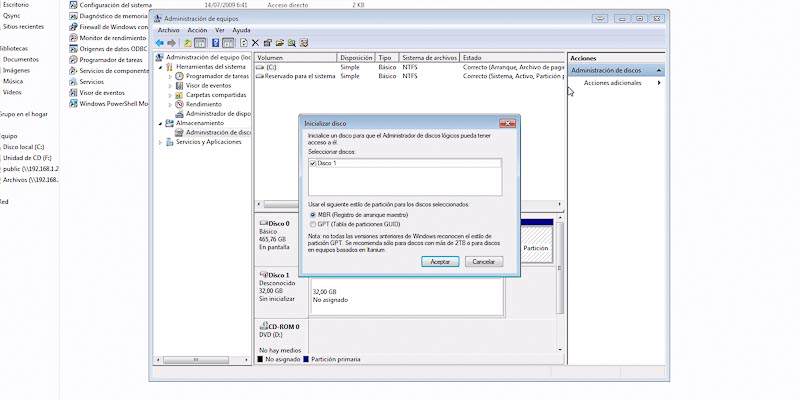Click the last toolbar icon with checkmark
The image size is (800, 400).
pos(304,43)
